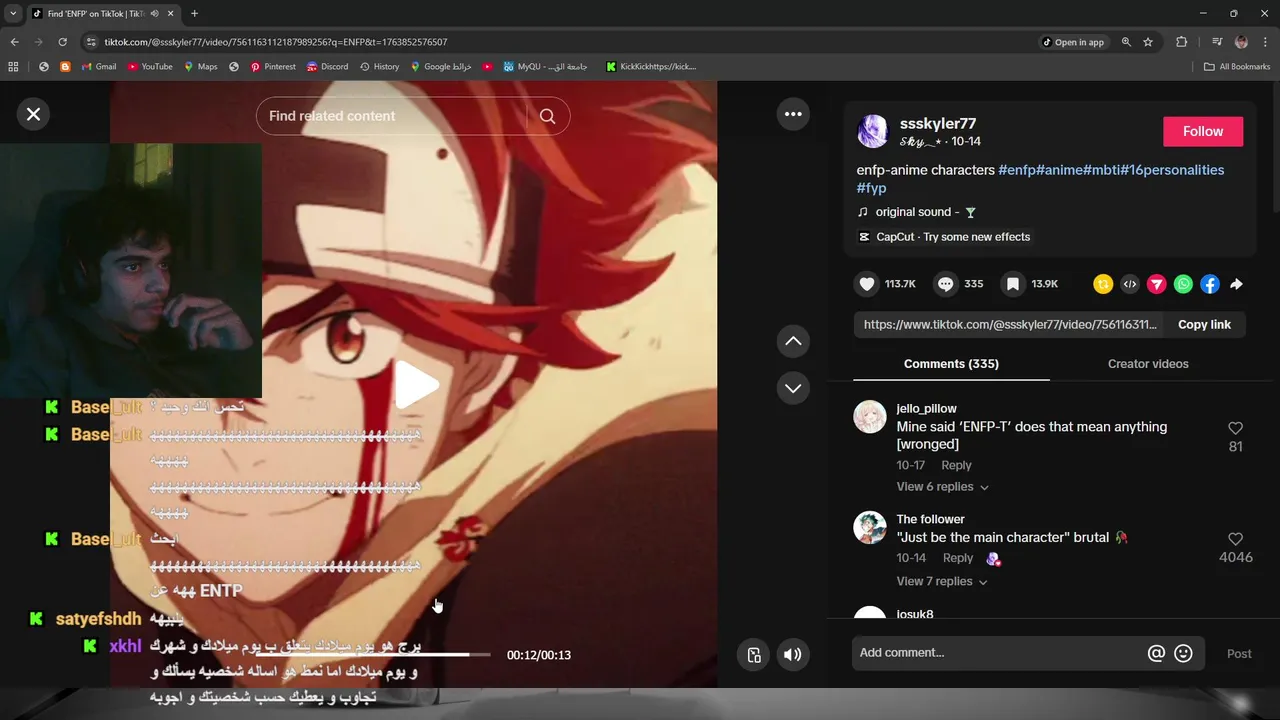Open Chrome three-dot menu
The height and width of the screenshot is (720, 1280).
coord(1265,42)
